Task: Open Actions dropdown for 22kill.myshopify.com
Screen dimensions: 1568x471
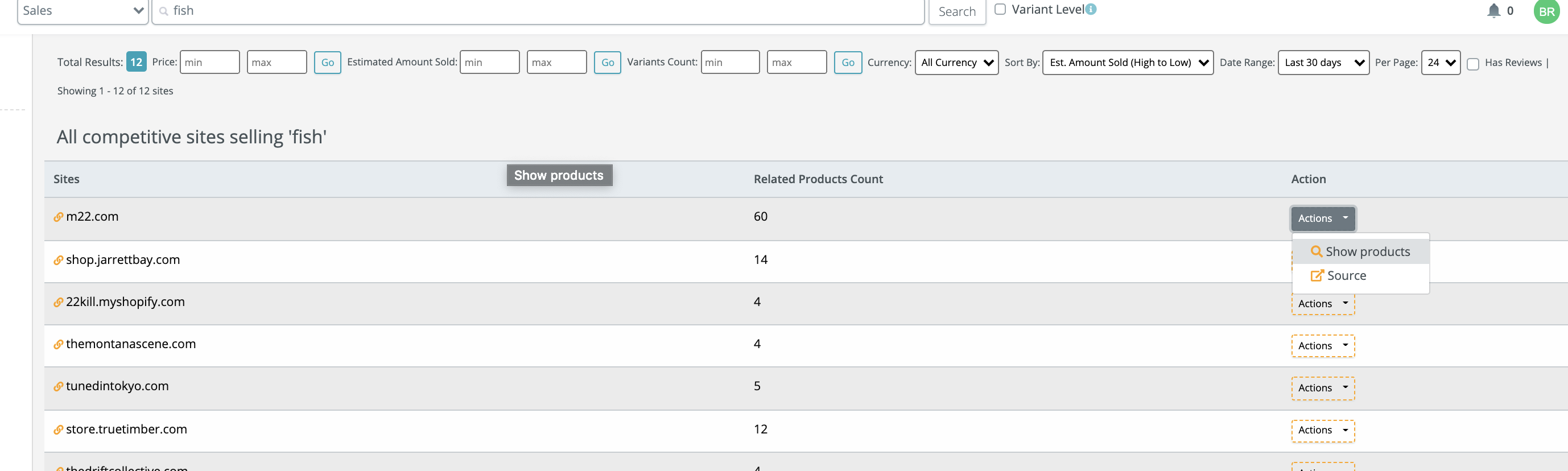Action: [x=1323, y=304]
